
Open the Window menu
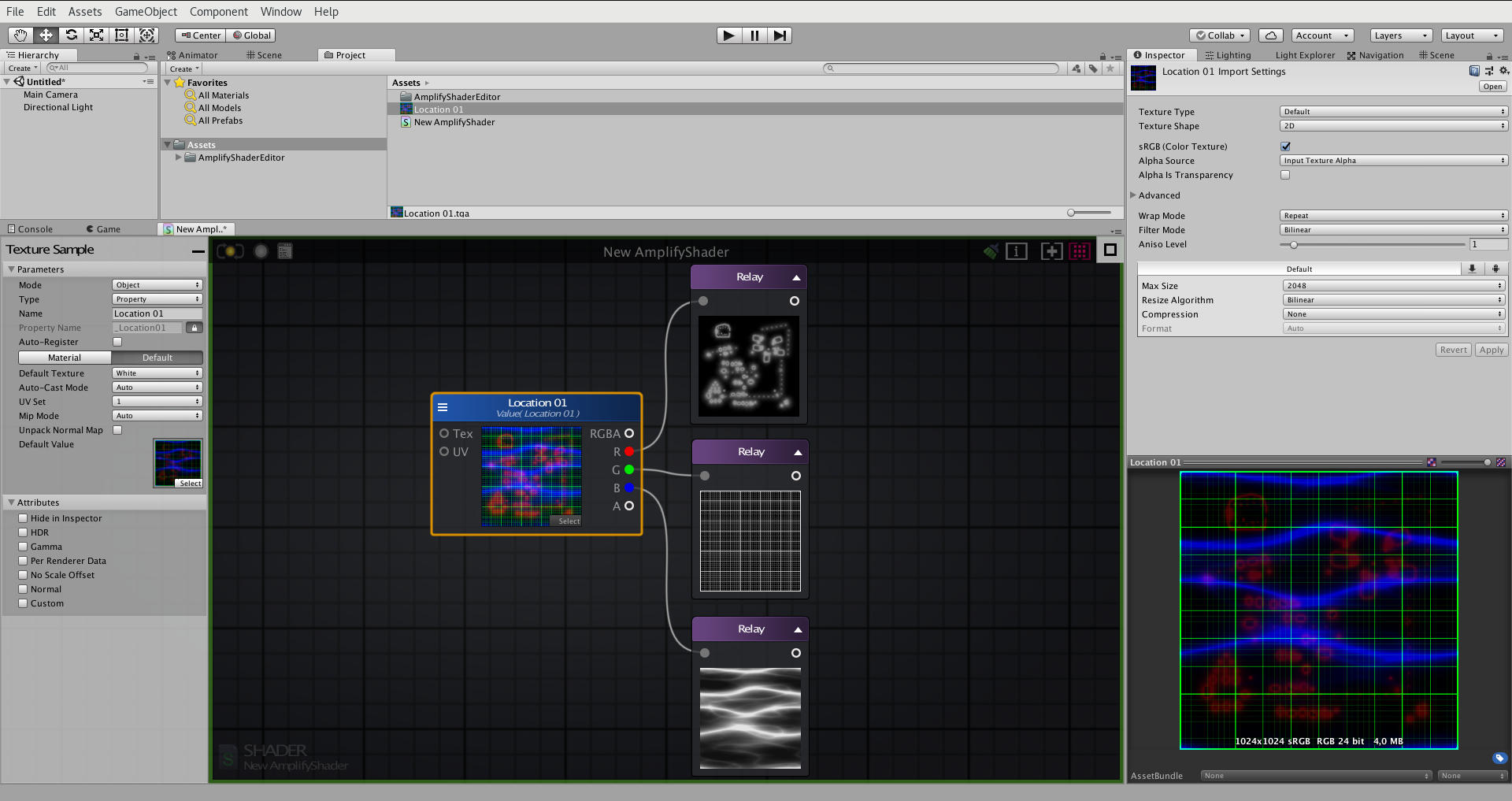pos(281,12)
